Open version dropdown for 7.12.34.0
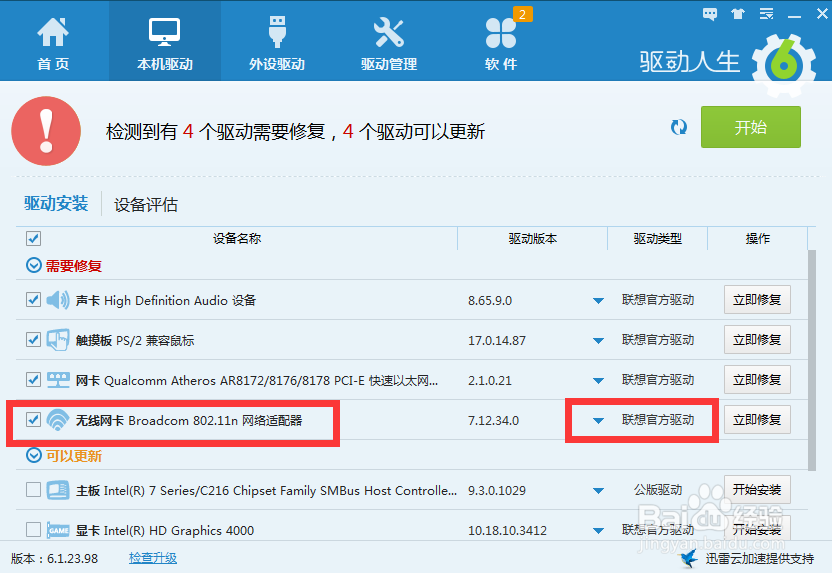The height and width of the screenshot is (573, 832). (598, 421)
